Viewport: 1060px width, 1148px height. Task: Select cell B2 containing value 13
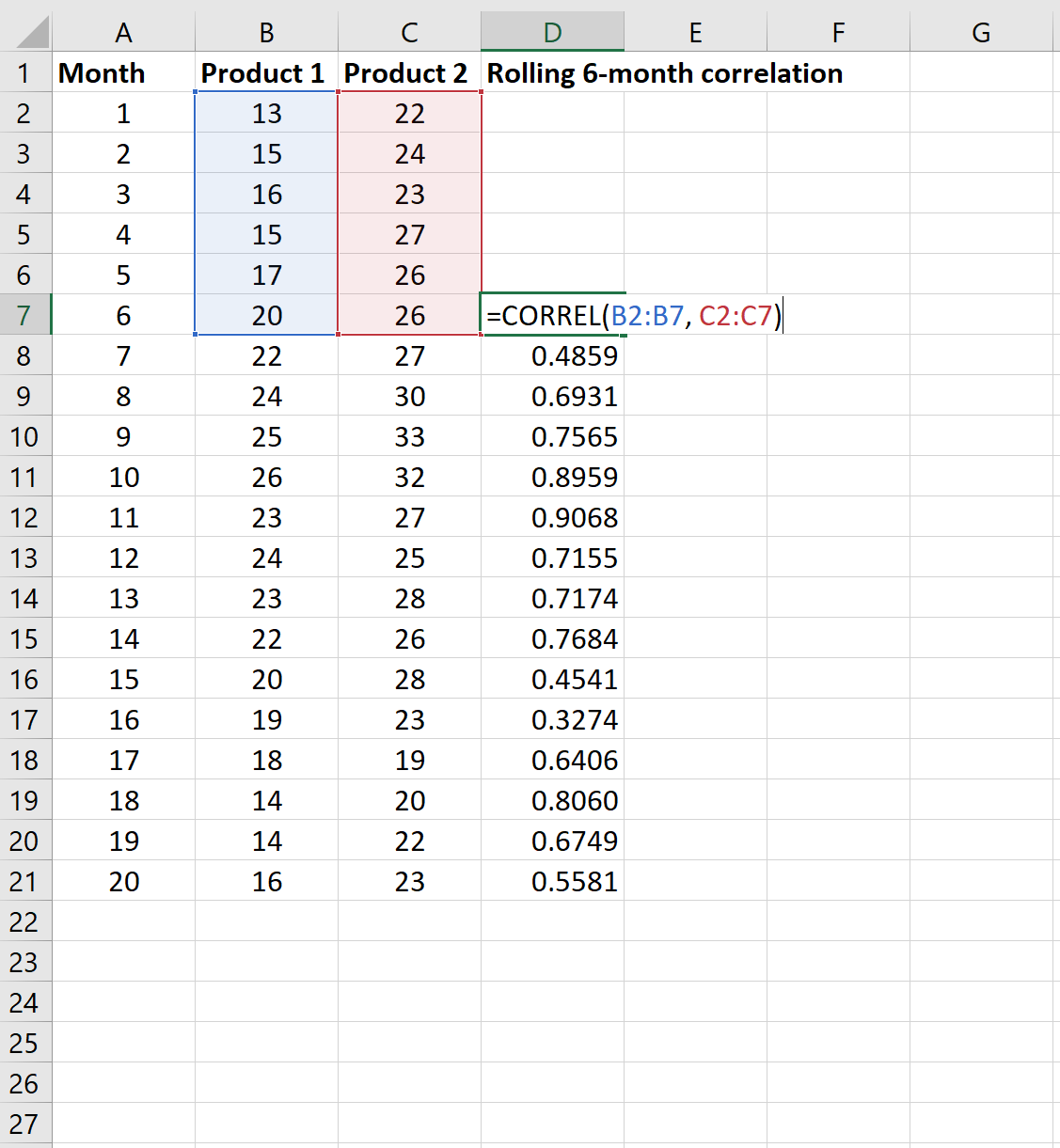266,113
